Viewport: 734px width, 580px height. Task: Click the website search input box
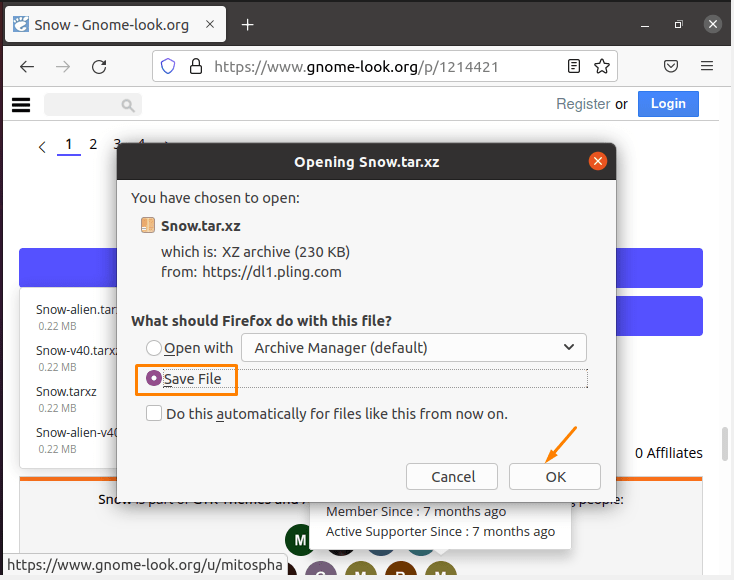(93, 105)
